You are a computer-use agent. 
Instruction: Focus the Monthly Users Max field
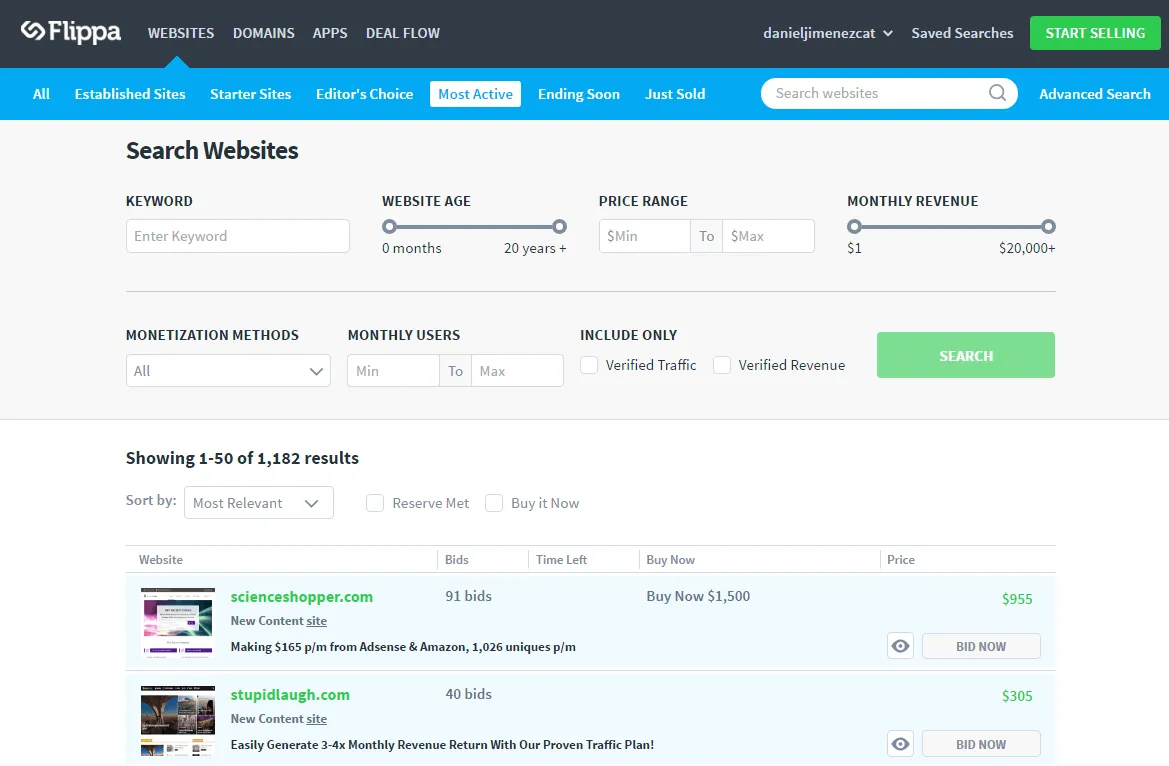point(517,371)
